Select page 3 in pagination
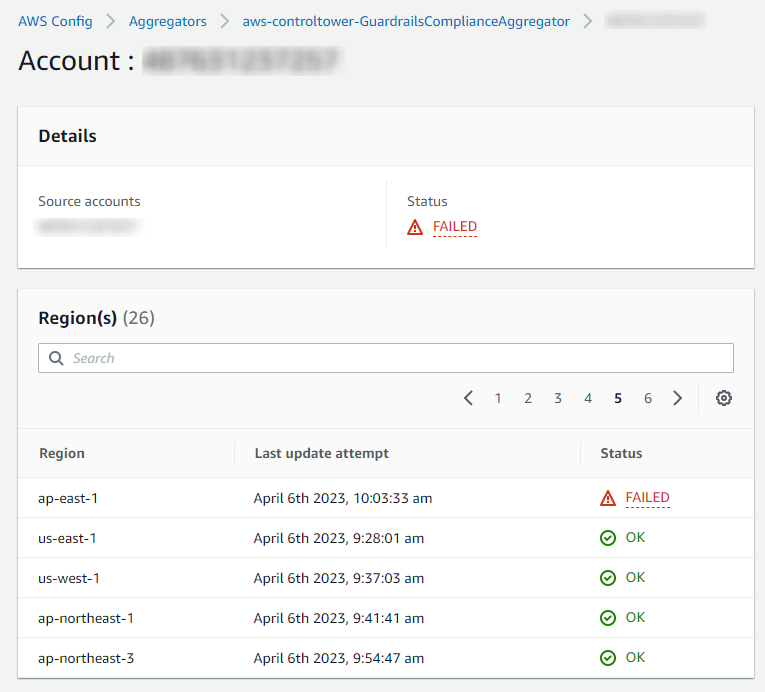 tap(558, 398)
